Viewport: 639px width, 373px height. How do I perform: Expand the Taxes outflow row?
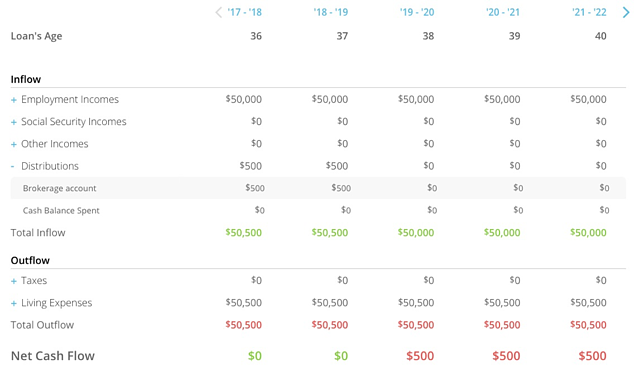[x=14, y=281]
